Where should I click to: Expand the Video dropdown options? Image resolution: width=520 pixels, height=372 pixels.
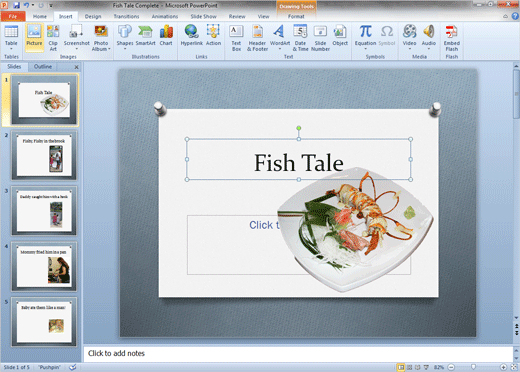point(409,49)
